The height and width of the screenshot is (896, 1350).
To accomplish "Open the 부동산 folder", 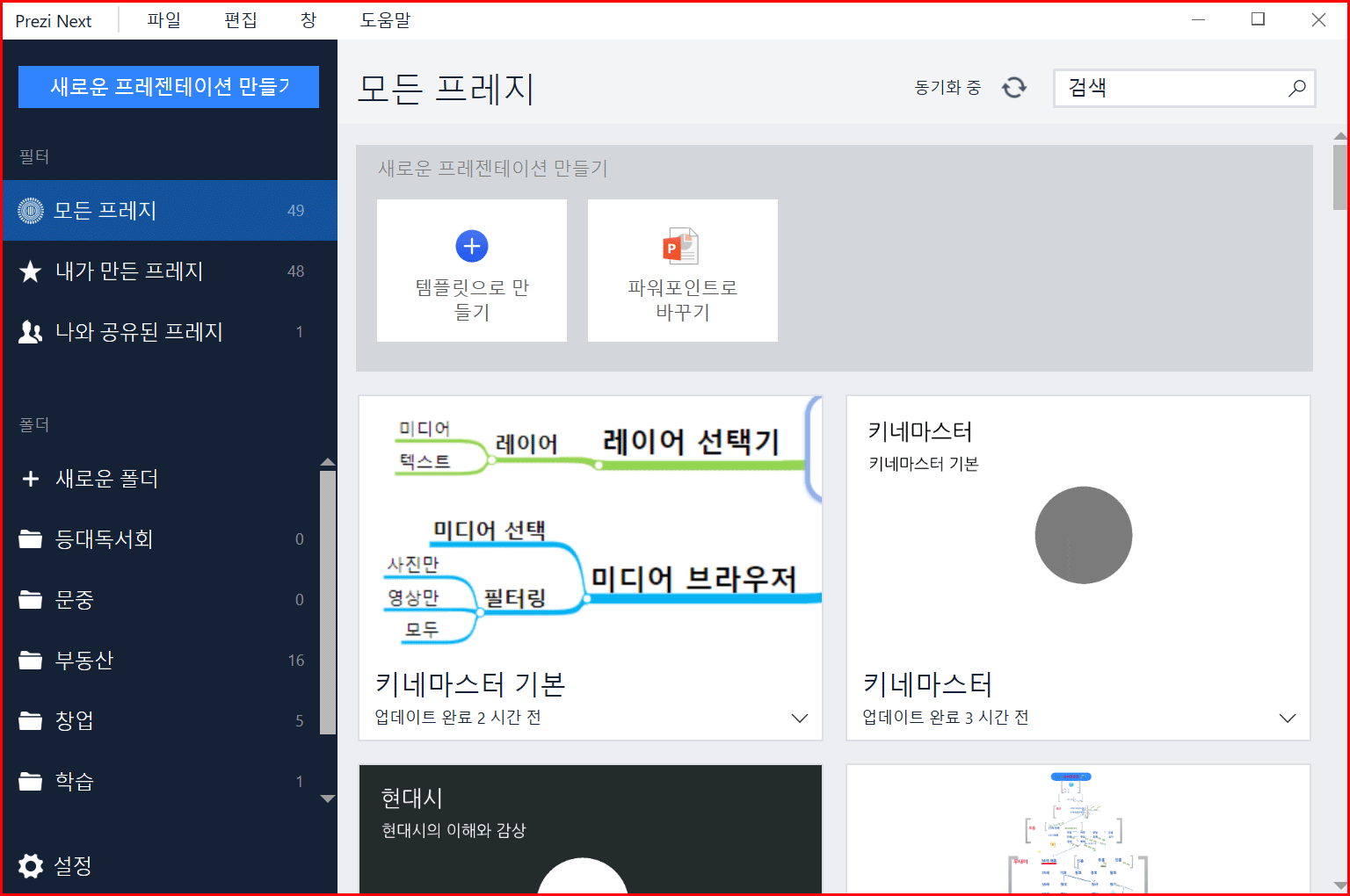I will pyautogui.click(x=162, y=661).
